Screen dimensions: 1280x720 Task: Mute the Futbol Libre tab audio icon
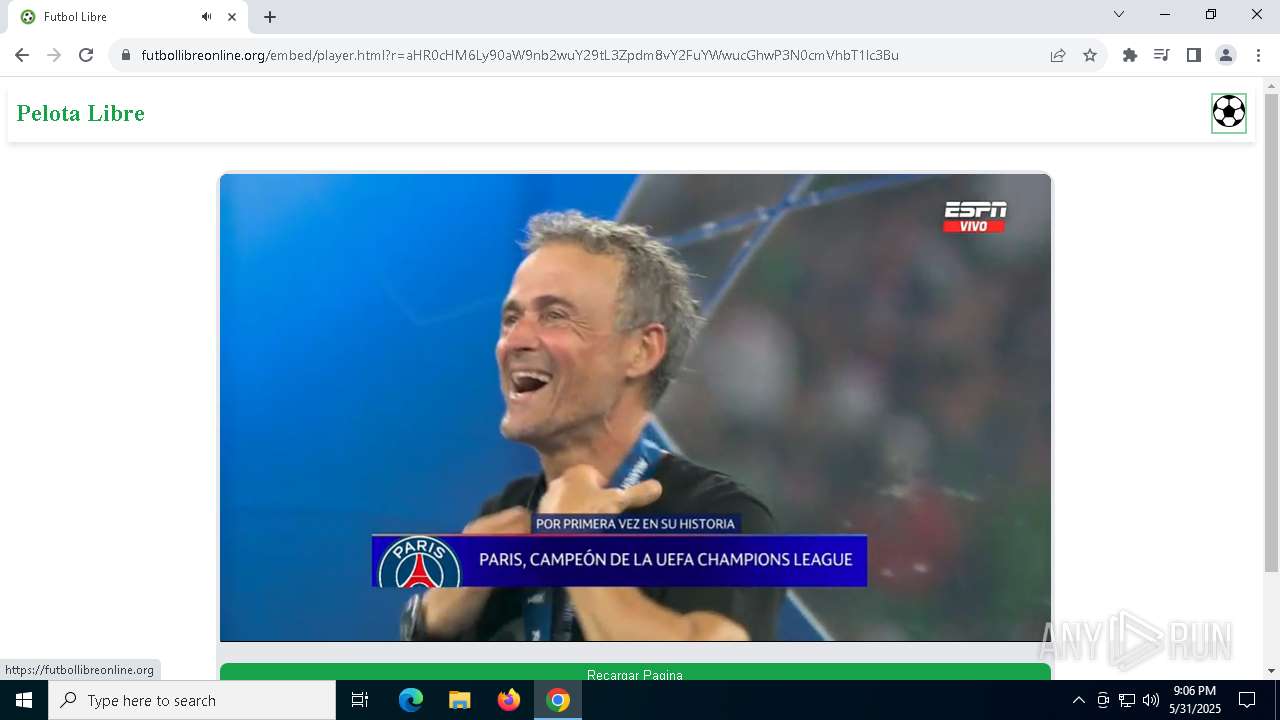(x=206, y=17)
